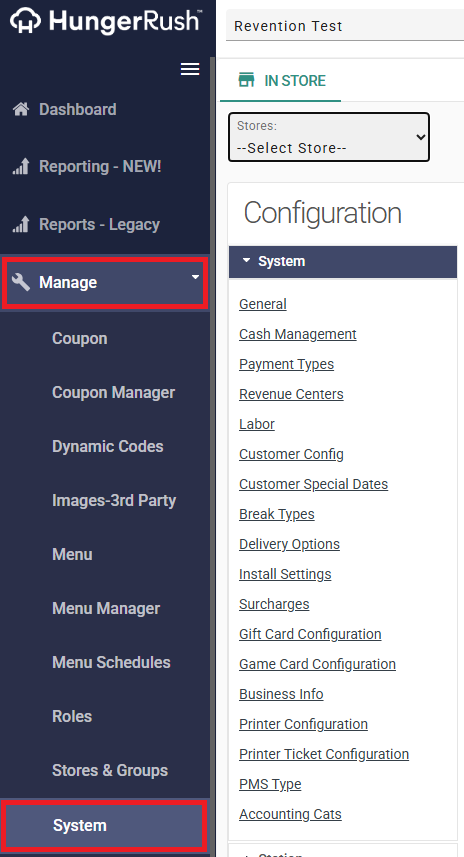The image size is (464, 857).
Task: Select Menu Manager under Manage
Action: tap(106, 608)
